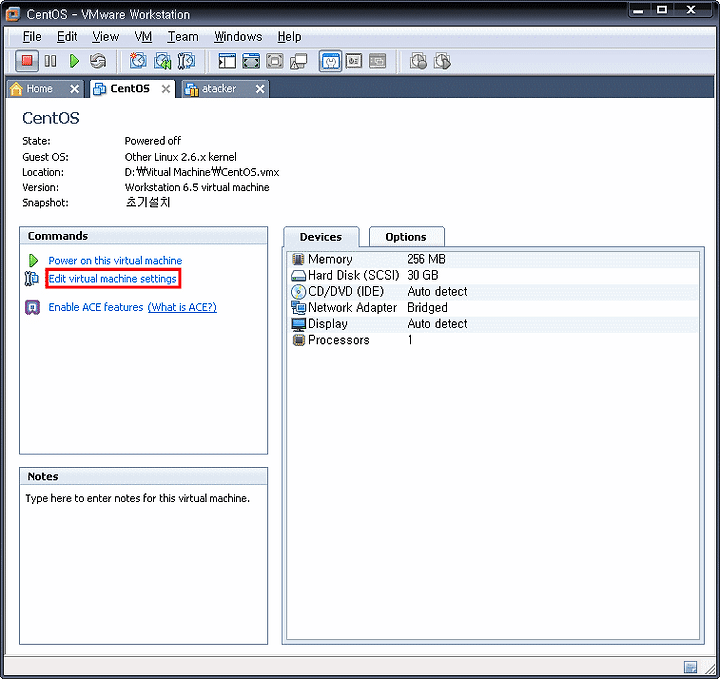Click the green Power On toolbar icon
Image resolution: width=720 pixels, height=679 pixels.
(74, 61)
